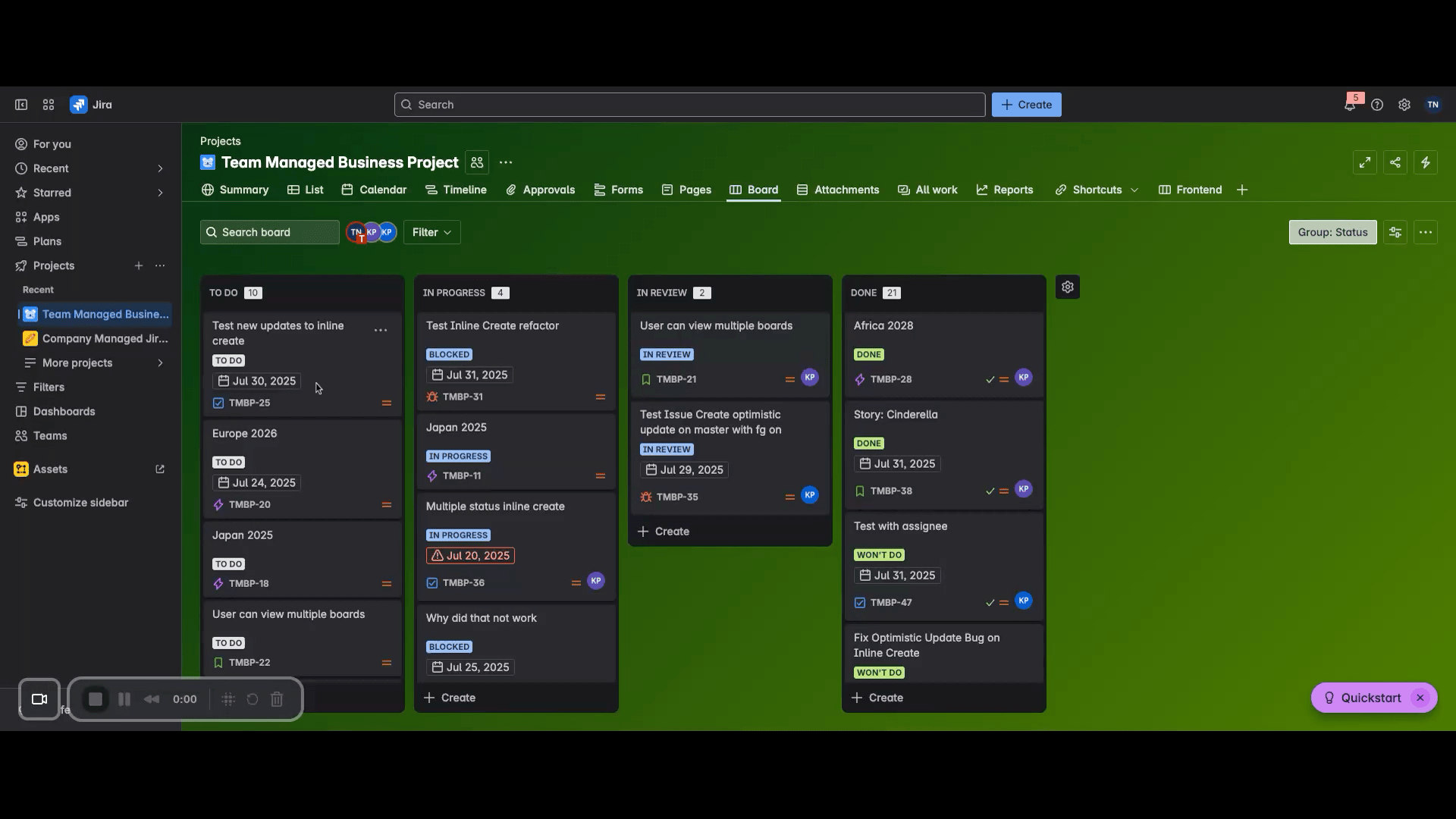1456x819 pixels.
Task: Open the Shortcuts tab dropdown arrow
Action: [x=1134, y=190]
